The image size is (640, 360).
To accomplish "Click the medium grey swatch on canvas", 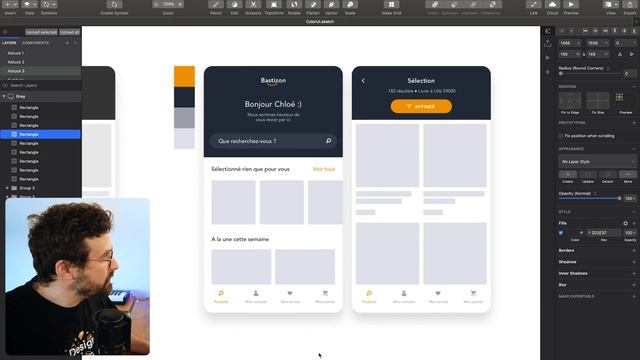I will (x=184, y=118).
